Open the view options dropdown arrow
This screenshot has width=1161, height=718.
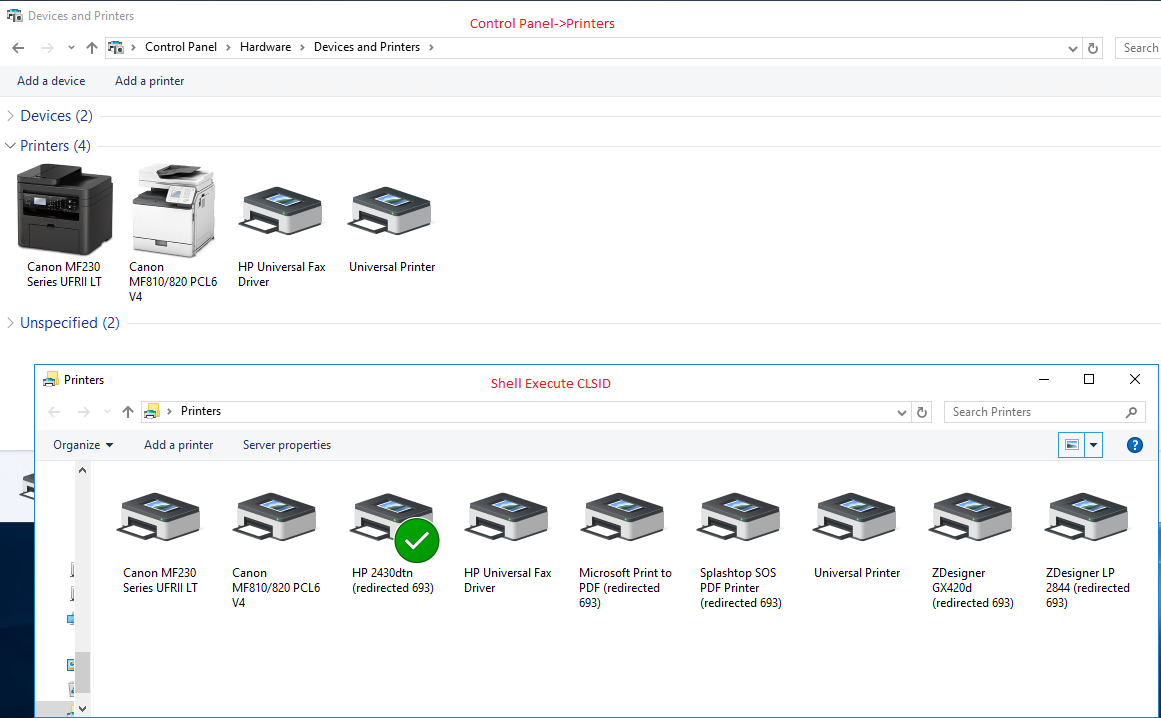click(x=1093, y=445)
